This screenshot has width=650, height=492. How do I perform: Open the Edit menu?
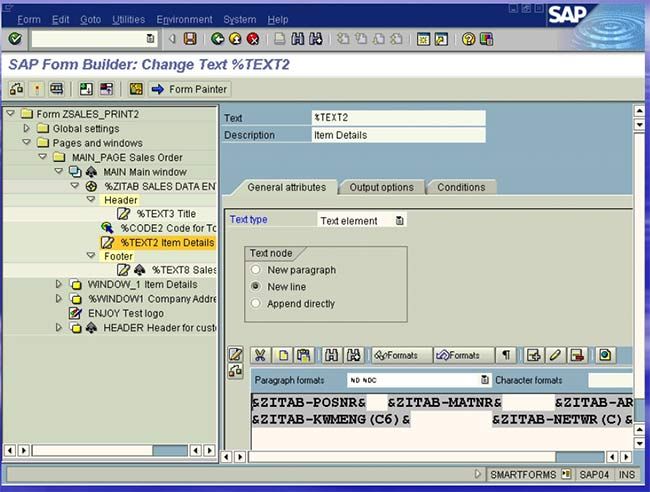point(61,19)
